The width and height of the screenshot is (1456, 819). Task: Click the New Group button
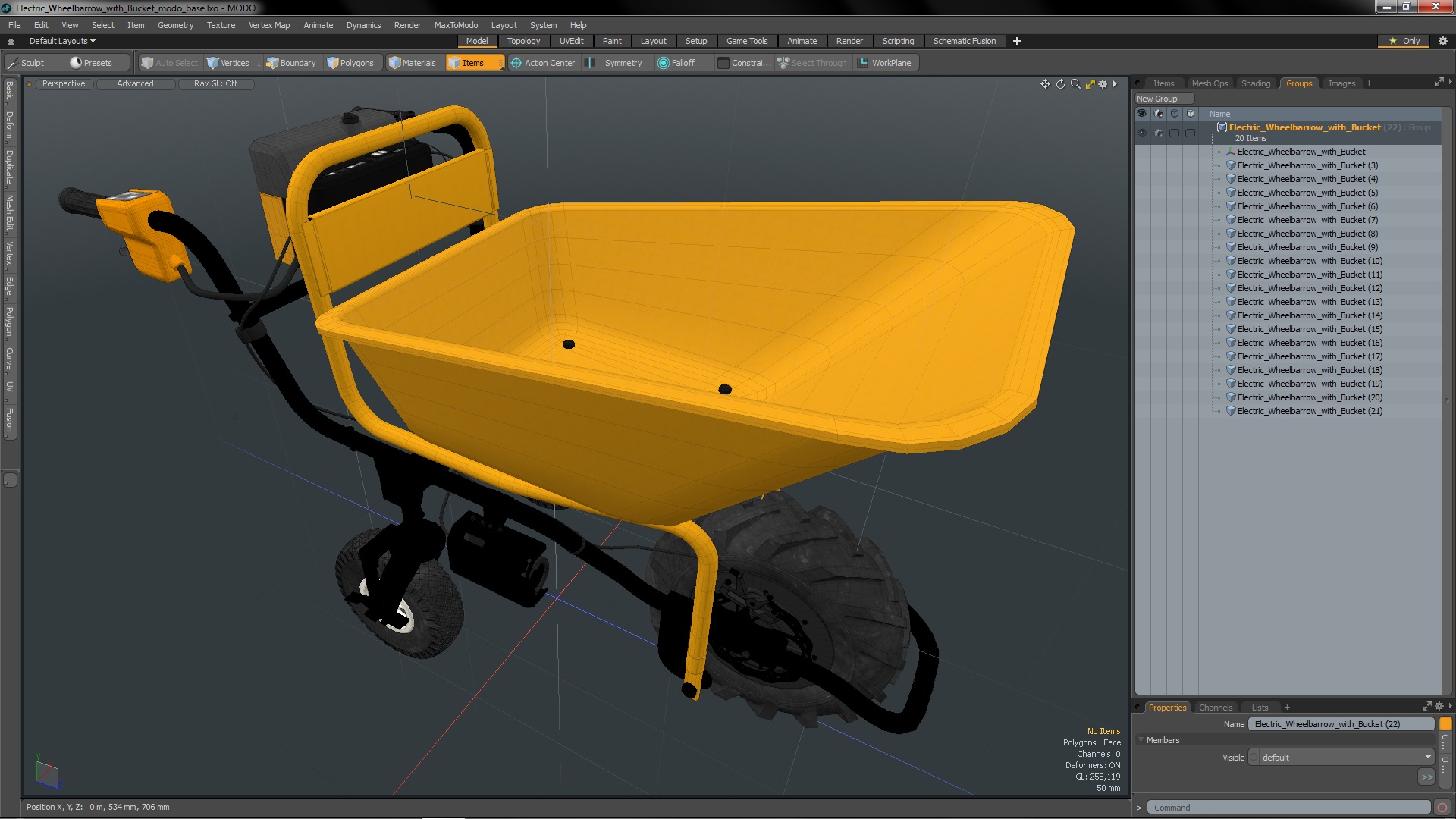(x=1157, y=99)
